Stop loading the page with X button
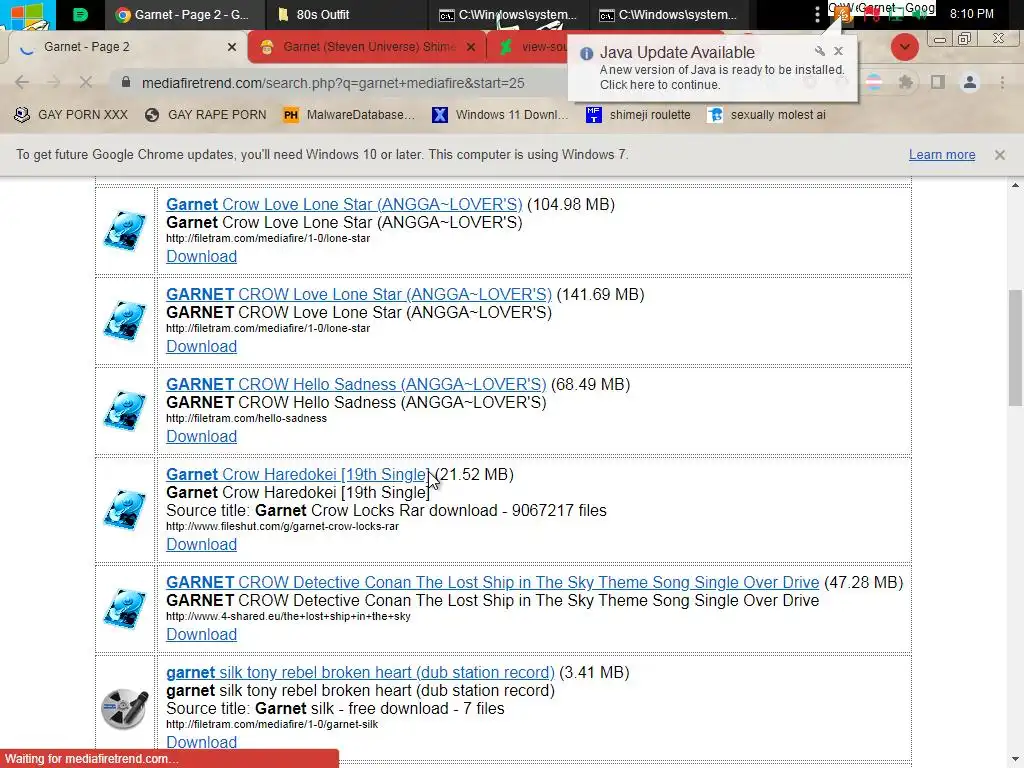 (86, 82)
